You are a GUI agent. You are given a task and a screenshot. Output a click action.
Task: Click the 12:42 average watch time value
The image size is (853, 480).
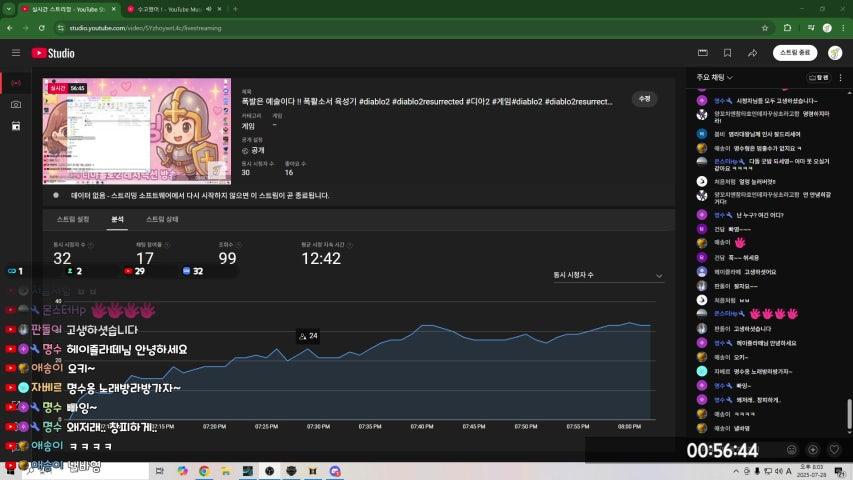(x=321, y=259)
